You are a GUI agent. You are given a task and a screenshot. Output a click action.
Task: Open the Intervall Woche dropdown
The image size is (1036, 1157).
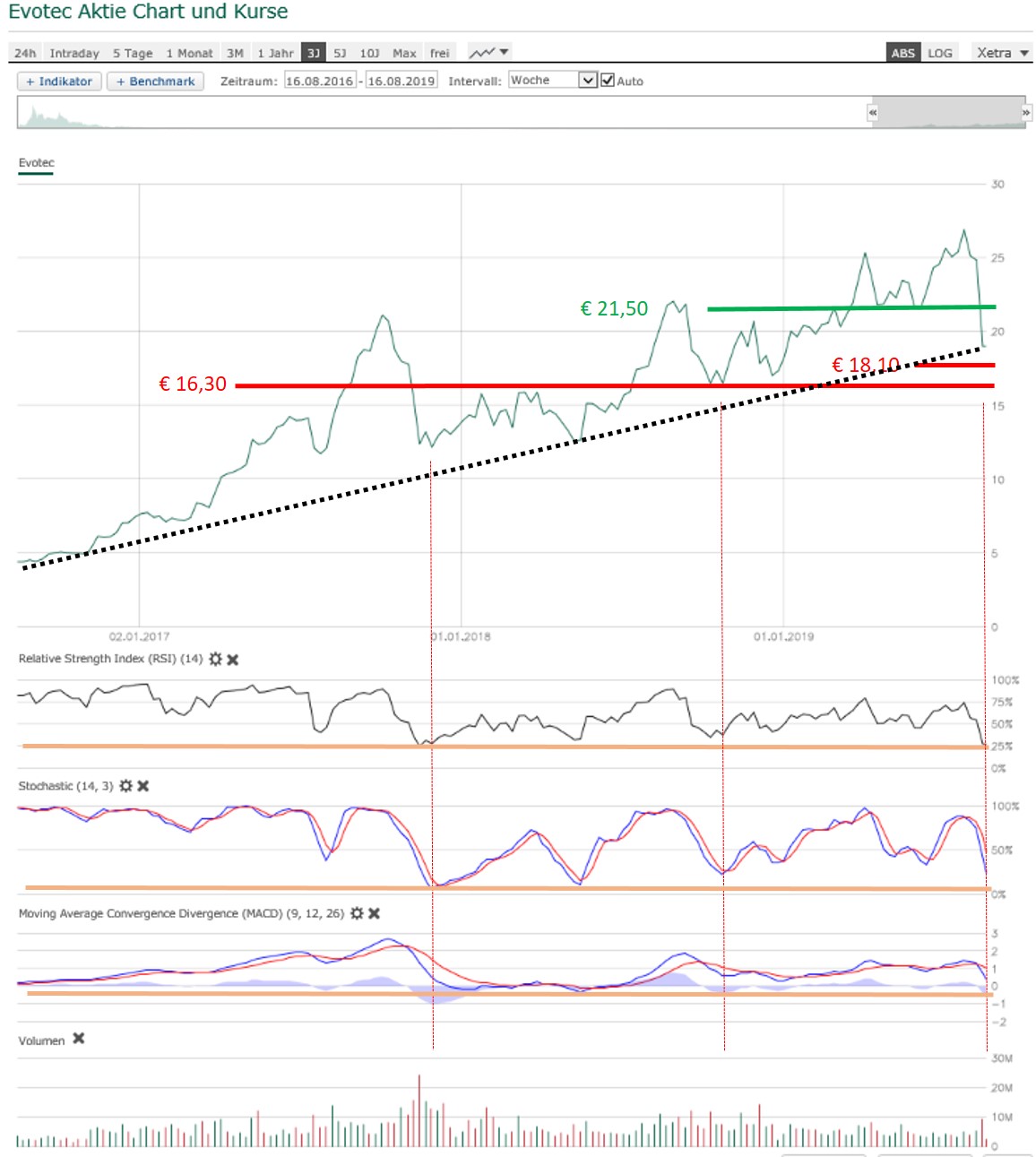click(552, 80)
